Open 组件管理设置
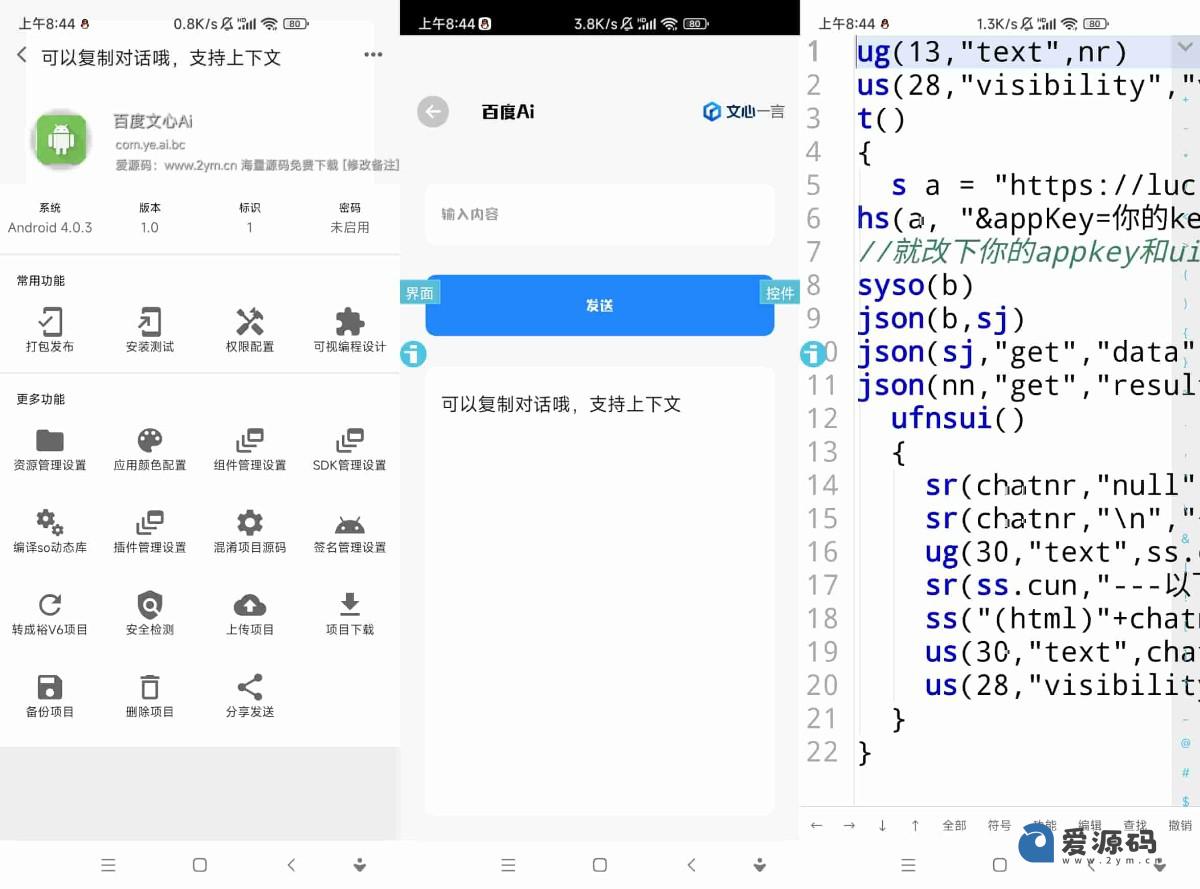Viewport: 1200px width, 889px height. pos(250,449)
